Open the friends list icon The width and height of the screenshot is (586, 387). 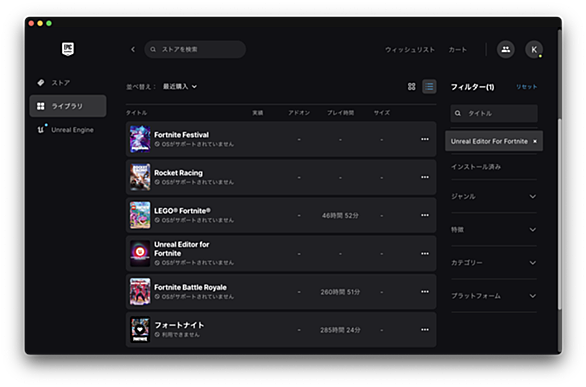(505, 49)
